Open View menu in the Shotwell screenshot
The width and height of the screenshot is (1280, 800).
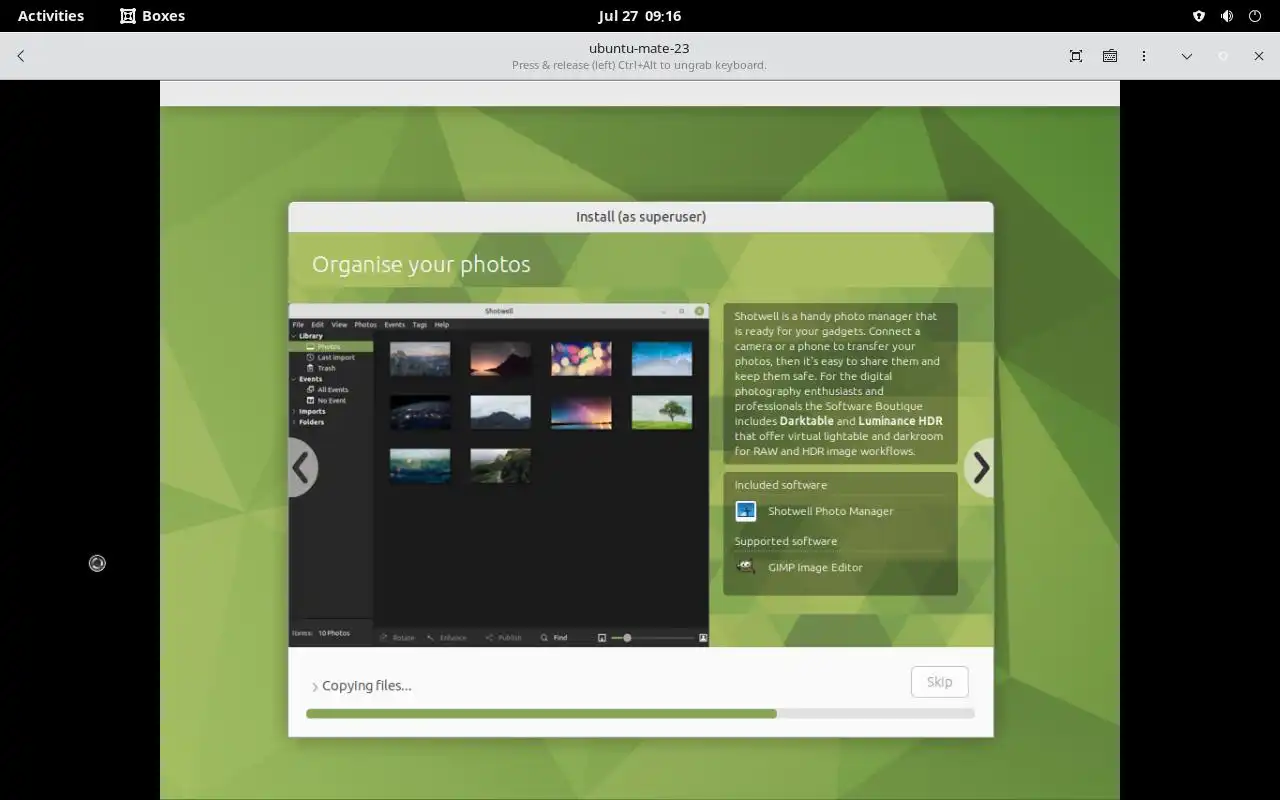coord(339,325)
